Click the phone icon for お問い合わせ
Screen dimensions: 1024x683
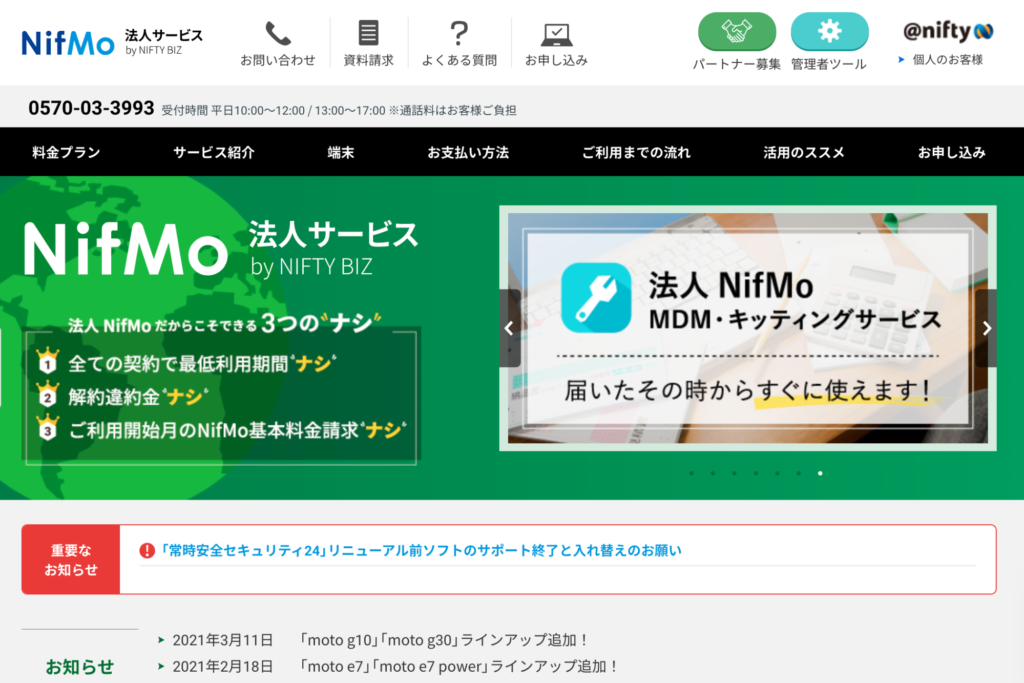pos(278,33)
